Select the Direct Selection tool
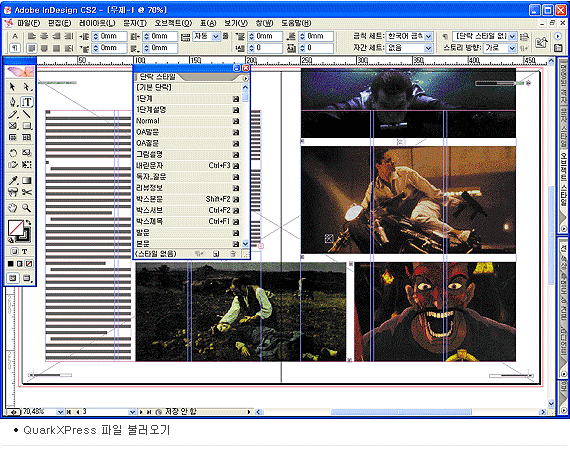Viewport: 570px width, 451px height. pos(26,87)
